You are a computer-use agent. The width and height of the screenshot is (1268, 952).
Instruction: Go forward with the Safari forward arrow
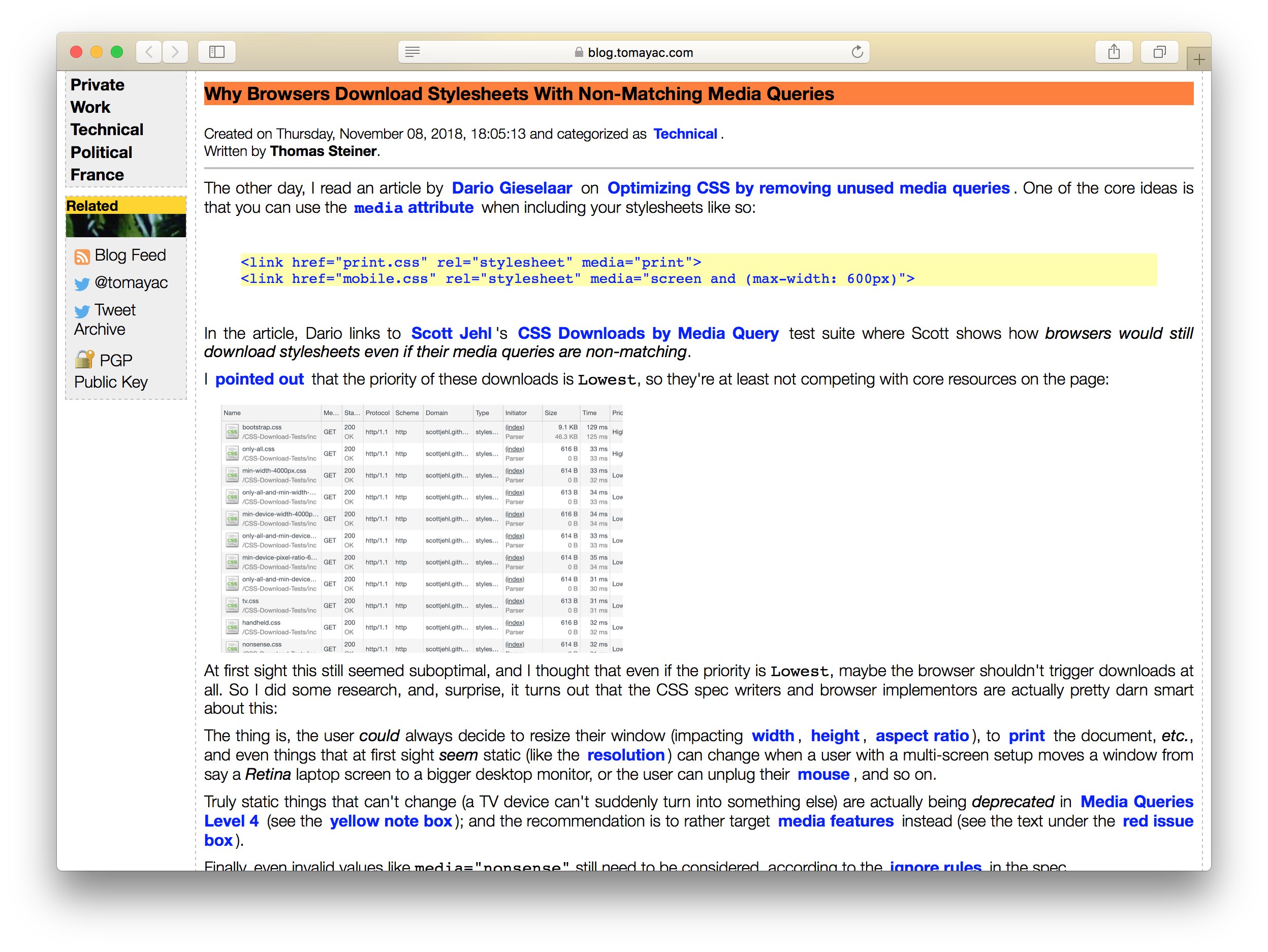(x=175, y=52)
